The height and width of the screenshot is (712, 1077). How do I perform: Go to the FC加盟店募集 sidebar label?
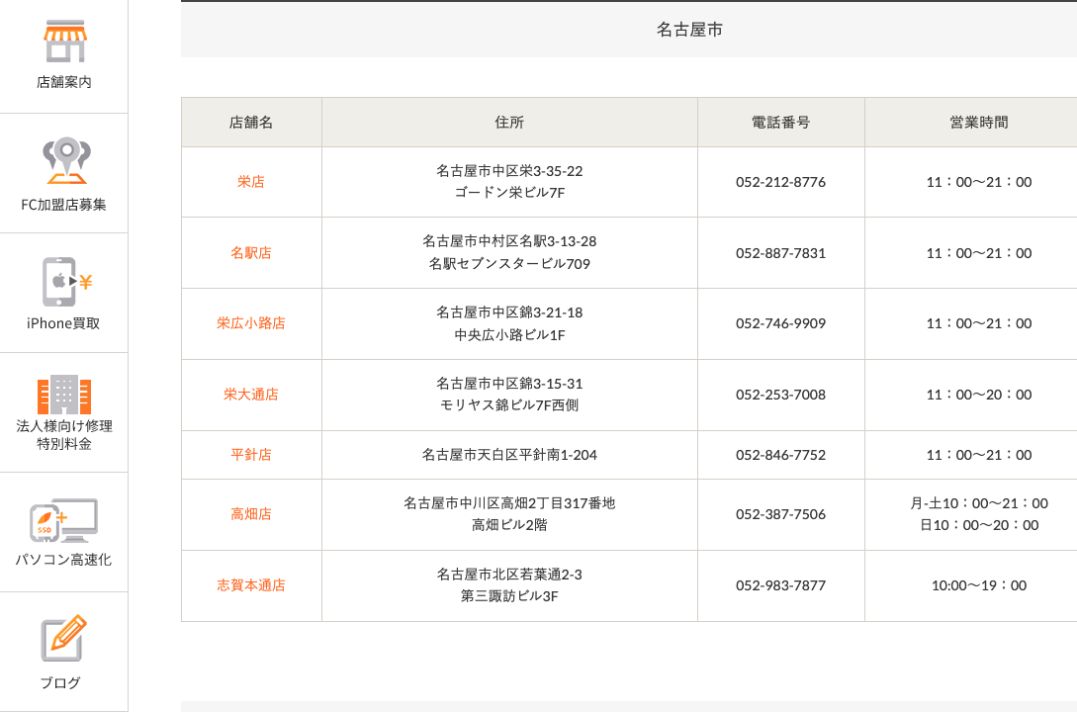tap(64, 205)
